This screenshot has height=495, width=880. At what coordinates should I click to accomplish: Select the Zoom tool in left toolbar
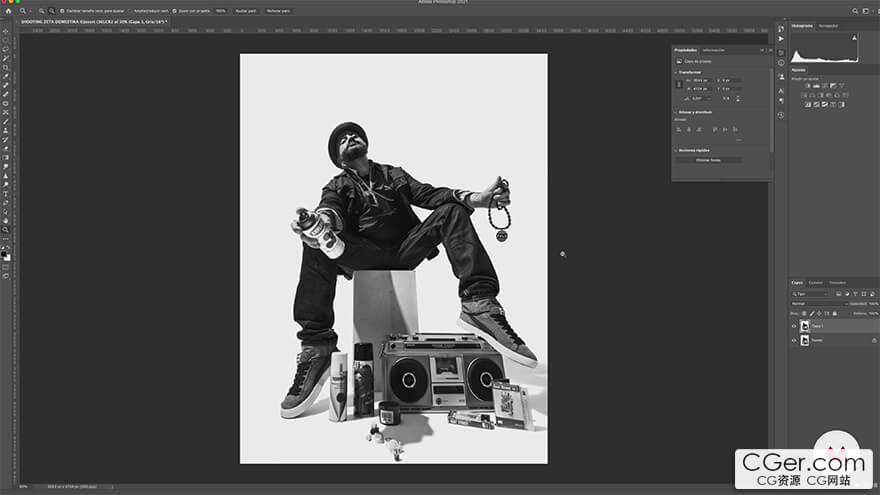(5, 229)
